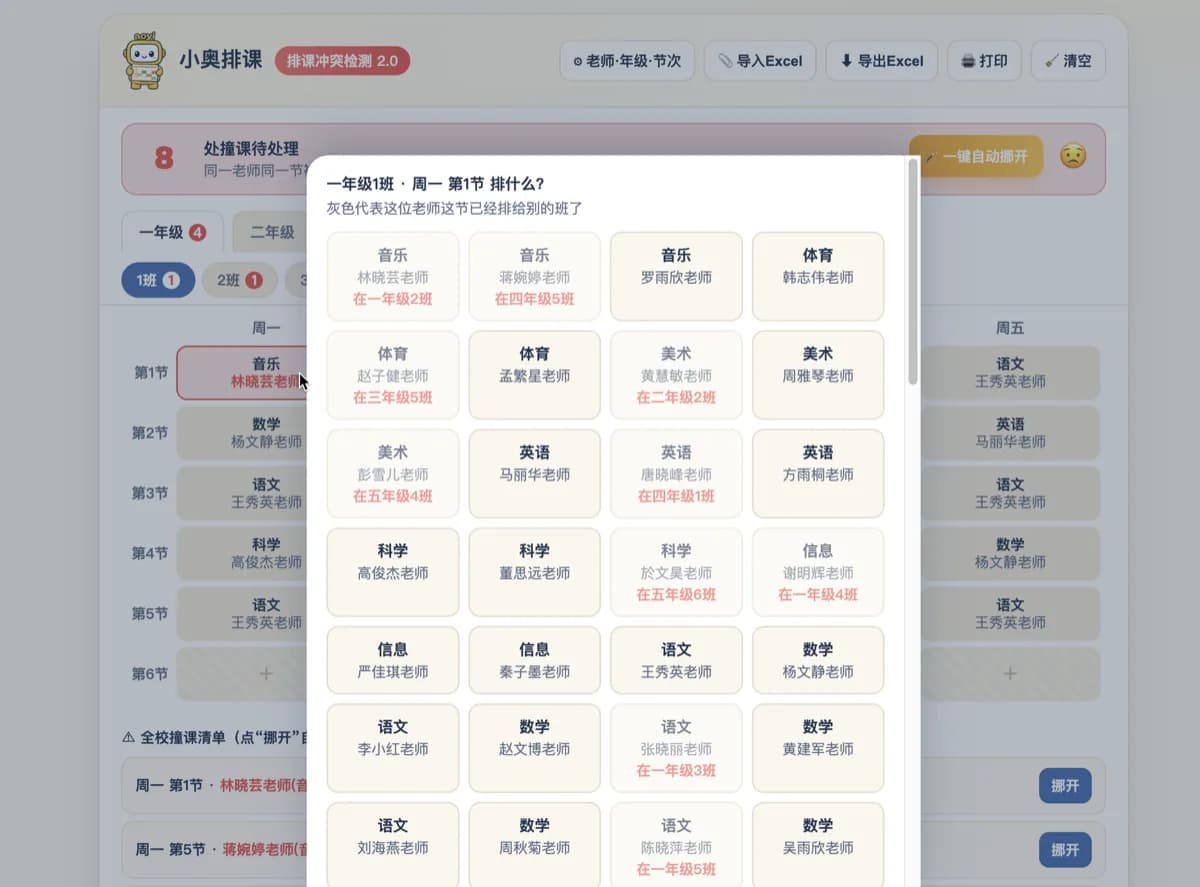This screenshot has width=1200, height=887.
Task: Select 周一 第2节 数学 cell
Action: [x=241, y=433]
